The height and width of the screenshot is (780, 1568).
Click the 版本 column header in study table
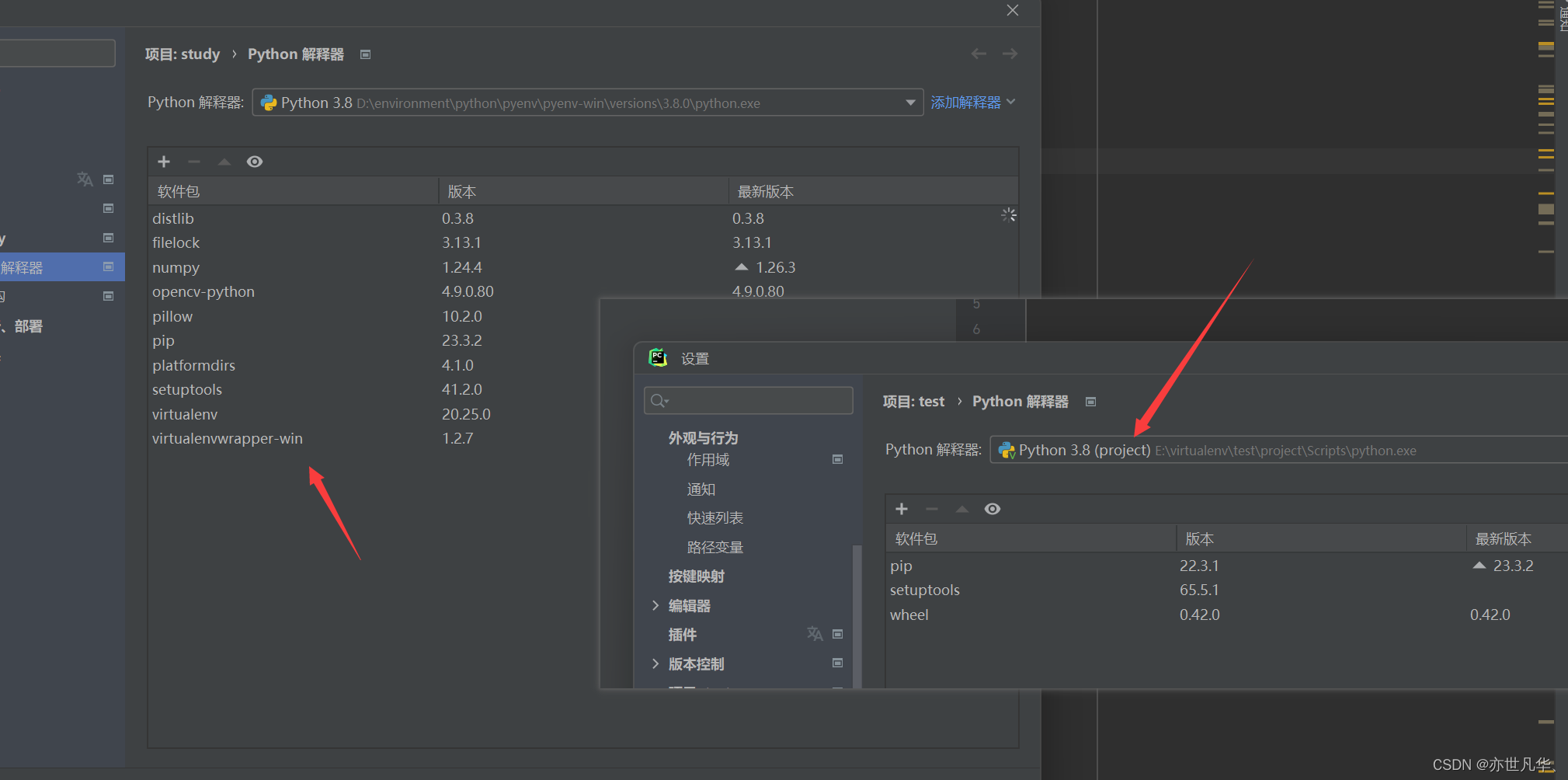[x=583, y=191]
